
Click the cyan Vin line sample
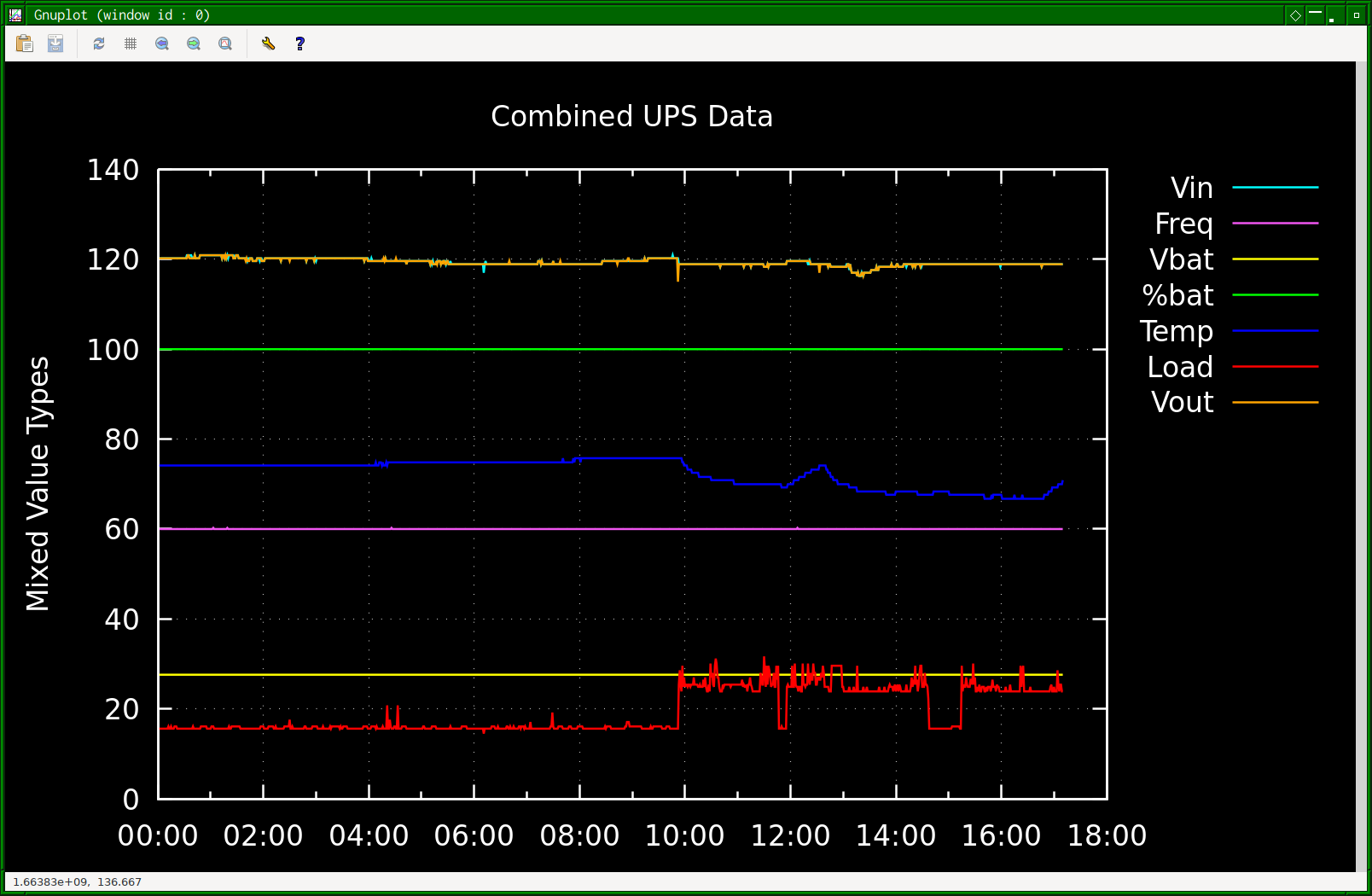[x=1276, y=187]
